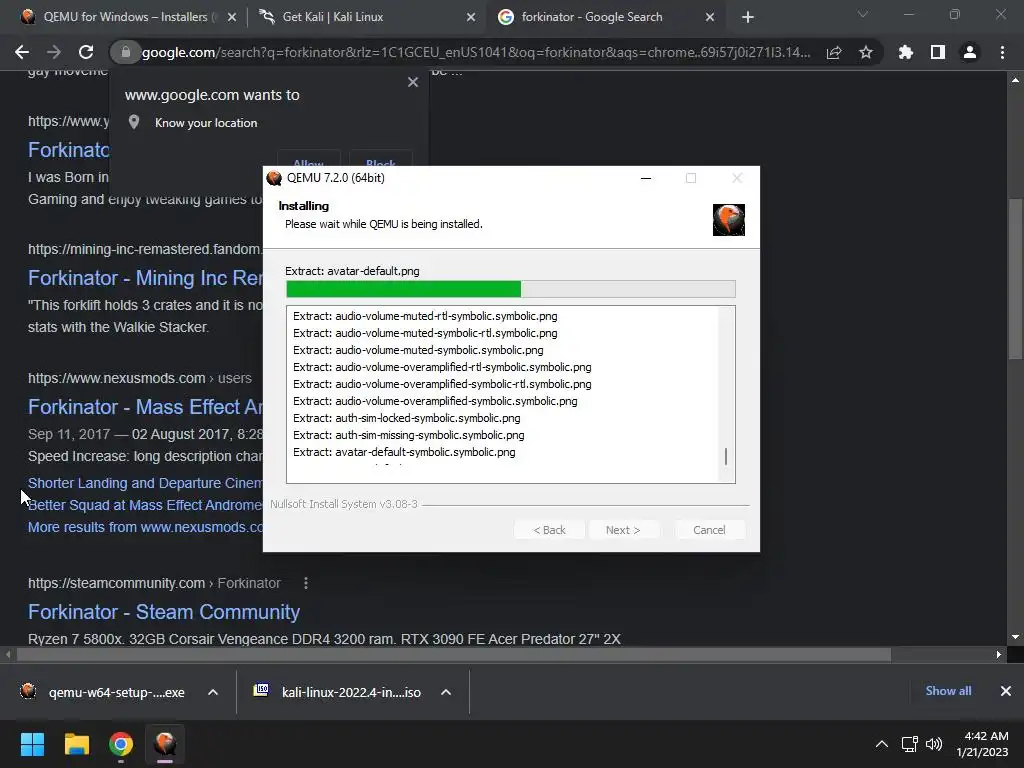Click the address bar URL field
This screenshot has height=768, width=1024.
[x=475, y=52]
